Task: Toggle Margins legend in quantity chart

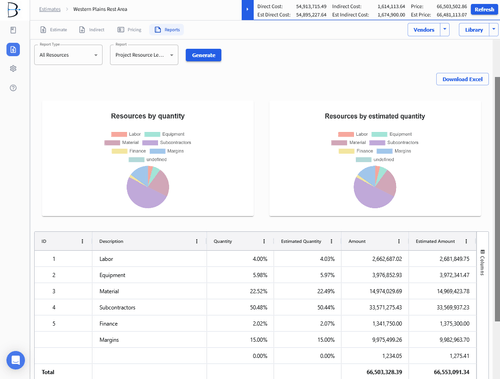Action: click(167, 151)
